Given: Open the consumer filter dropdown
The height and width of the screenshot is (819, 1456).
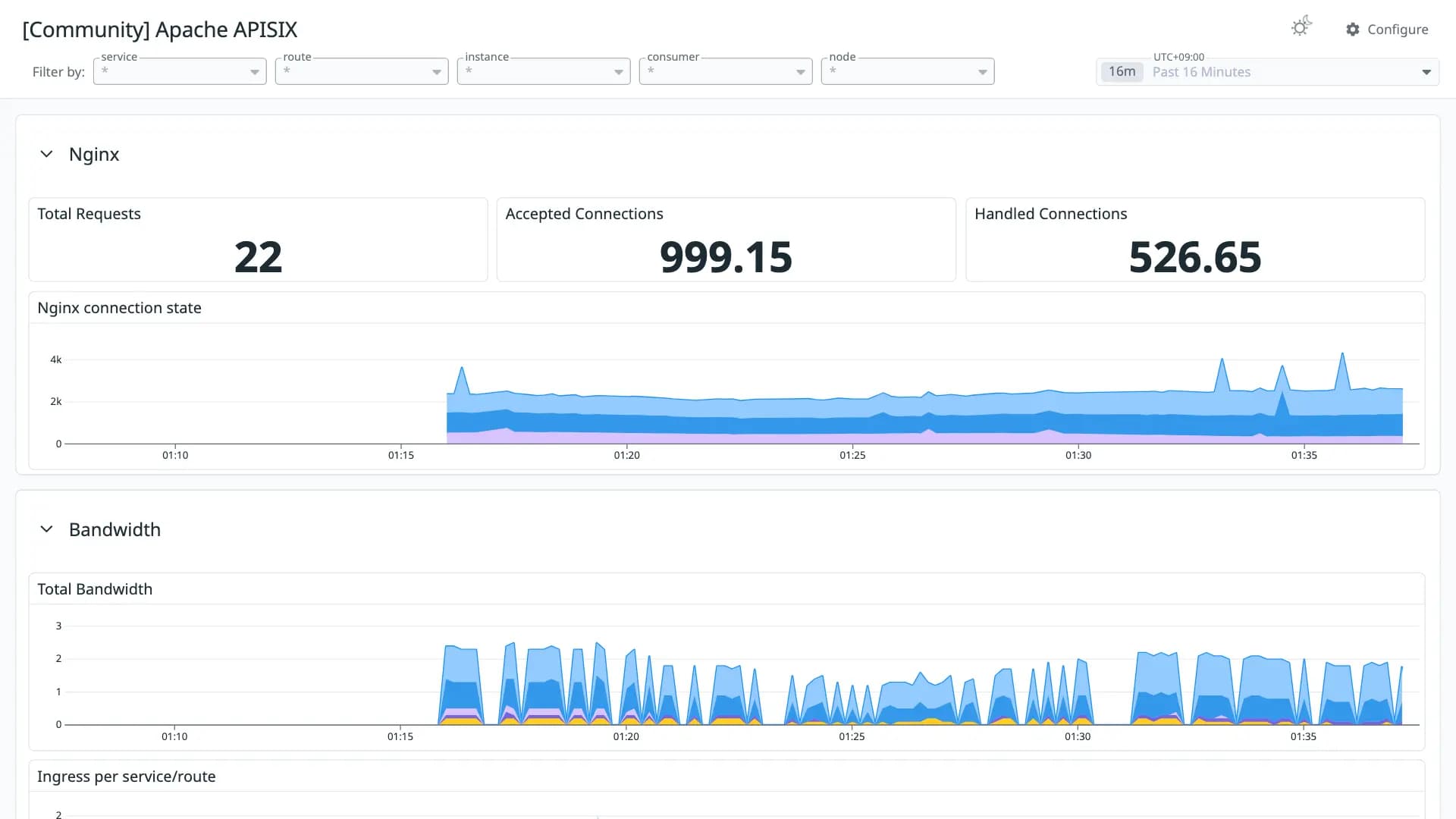Looking at the screenshot, I should point(726,71).
